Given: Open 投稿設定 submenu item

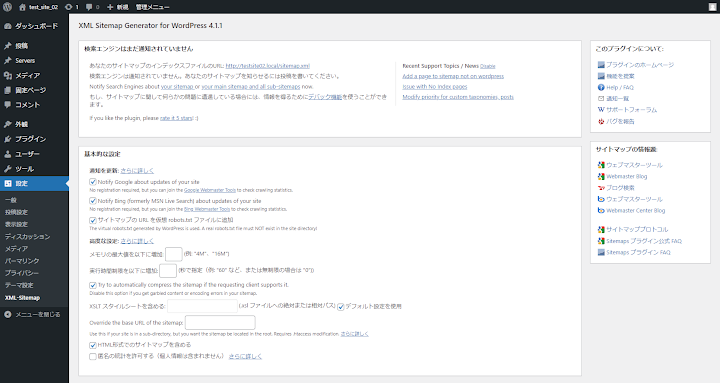Looking at the screenshot, I should (17, 212).
